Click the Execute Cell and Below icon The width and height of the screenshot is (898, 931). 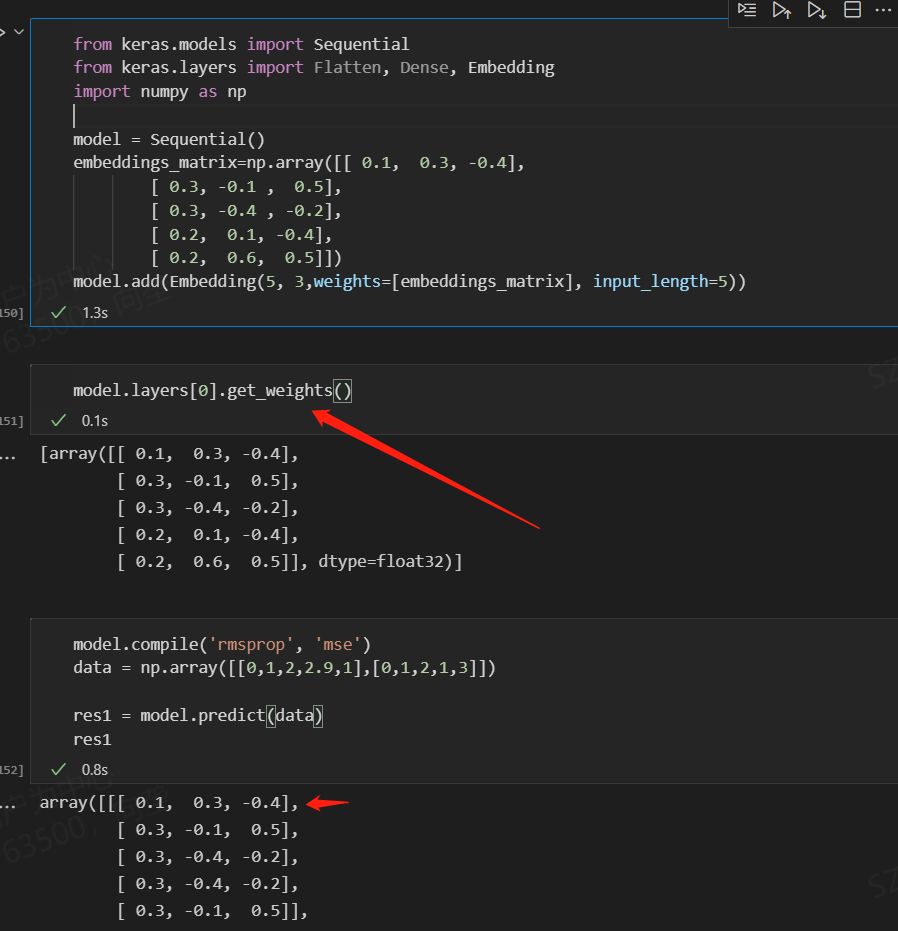pyautogui.click(x=817, y=12)
